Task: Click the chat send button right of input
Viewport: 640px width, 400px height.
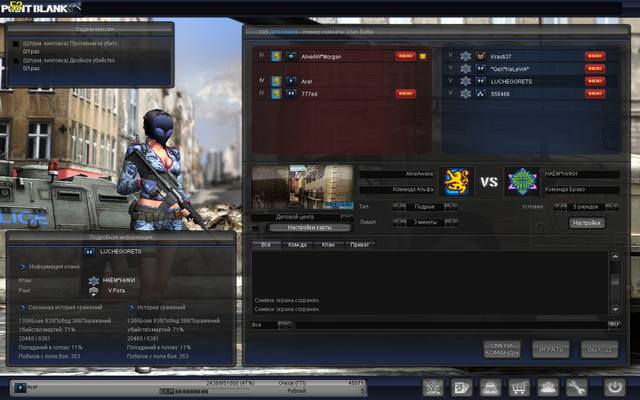Action: 613,324
